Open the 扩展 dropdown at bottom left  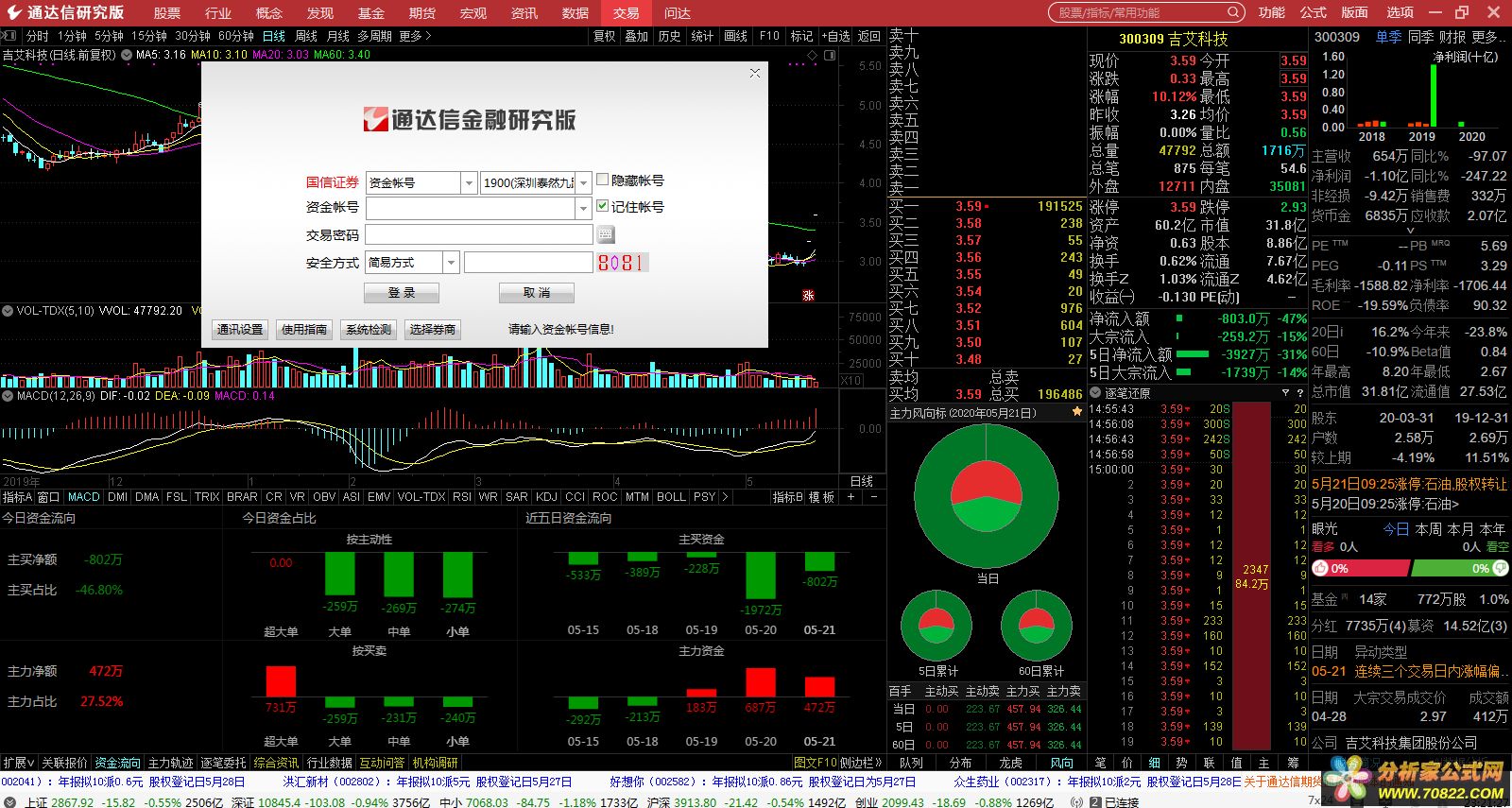coord(18,763)
